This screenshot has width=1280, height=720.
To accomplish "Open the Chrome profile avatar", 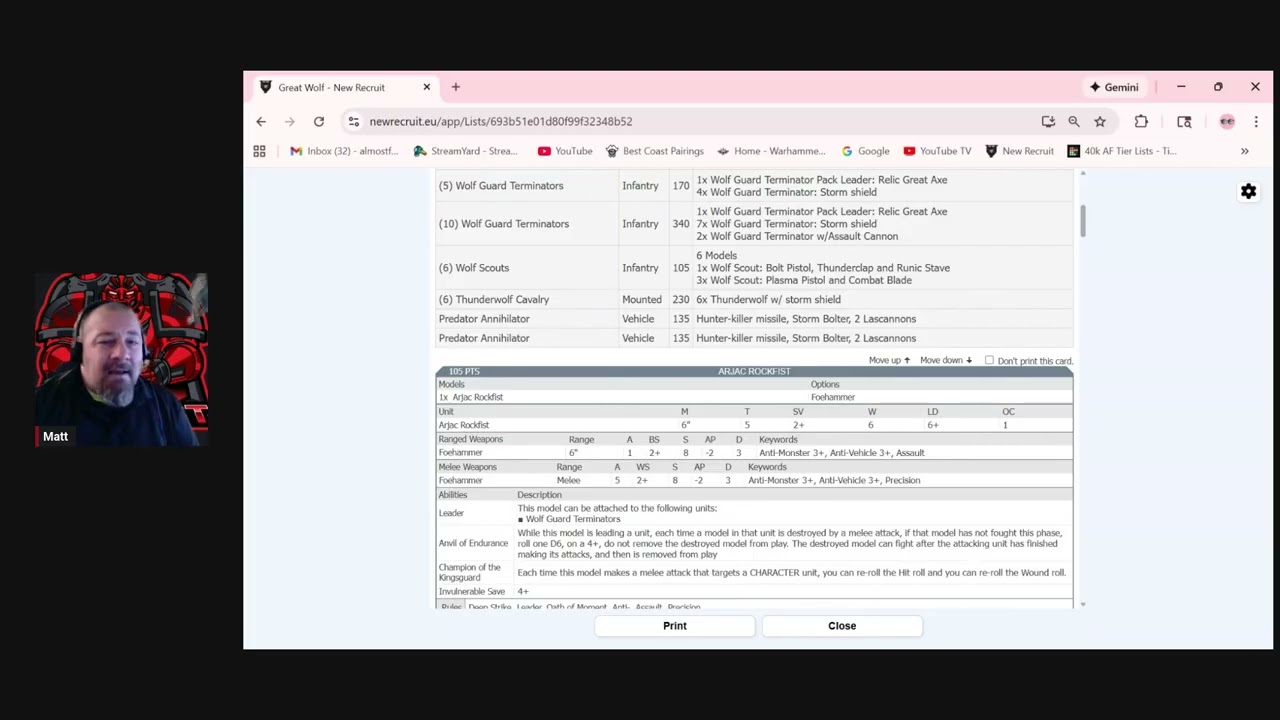I will pyautogui.click(x=1227, y=121).
